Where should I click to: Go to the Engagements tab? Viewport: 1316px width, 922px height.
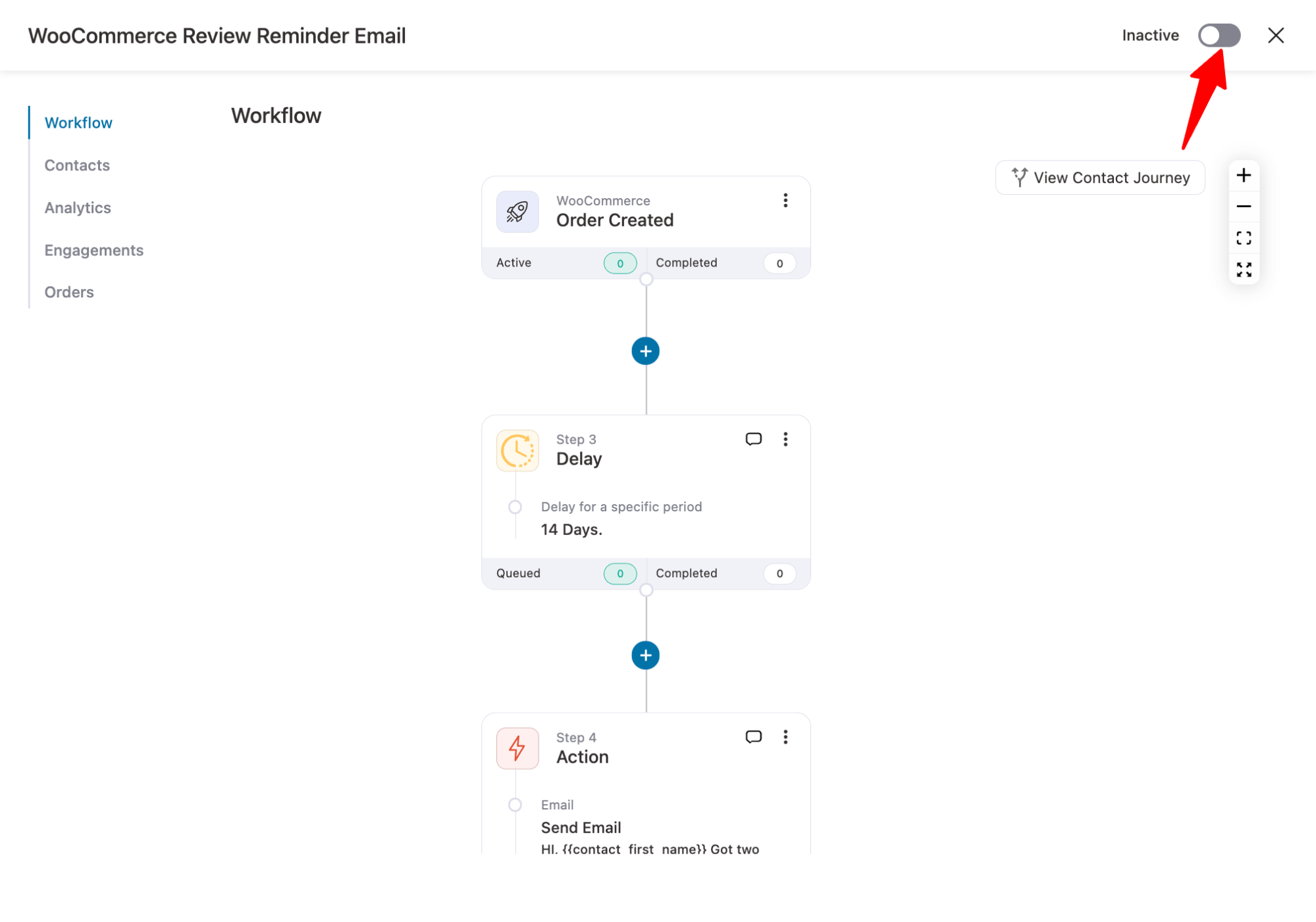[94, 250]
